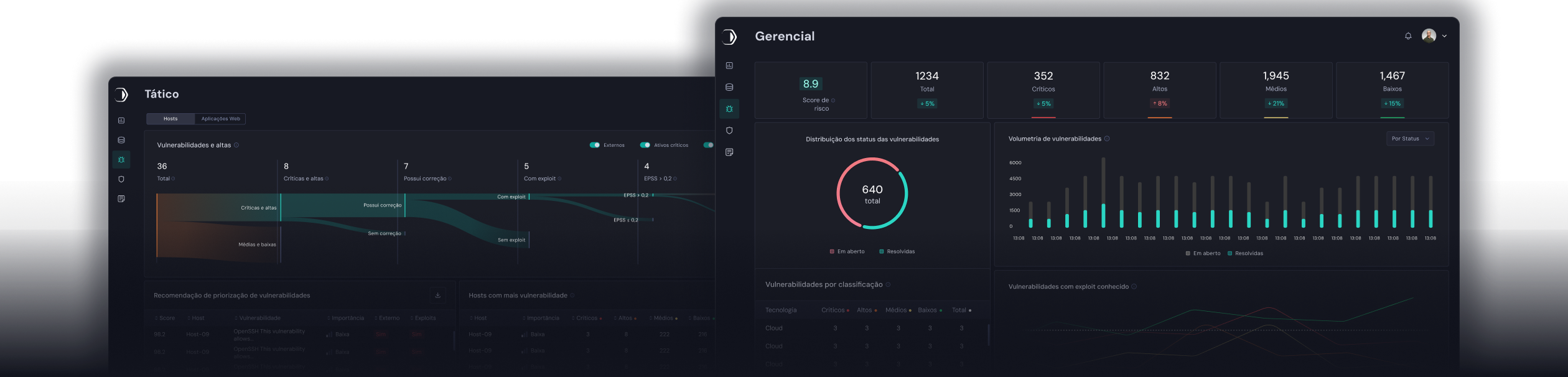Image resolution: width=1568 pixels, height=377 pixels.
Task: Click bug icon in Gerencial sidebar
Action: 729,109
